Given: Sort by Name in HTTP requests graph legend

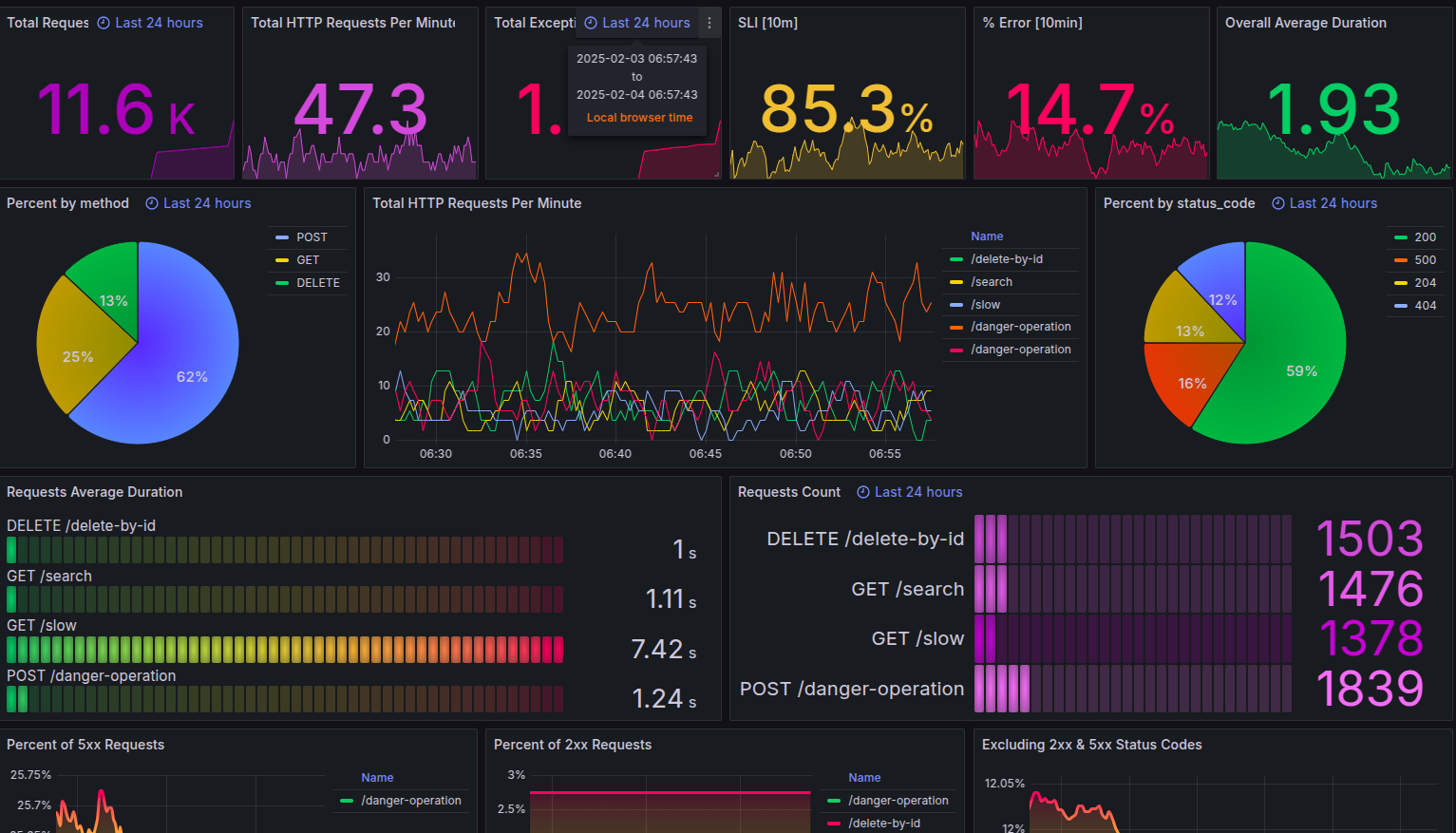Looking at the screenshot, I should (x=987, y=237).
